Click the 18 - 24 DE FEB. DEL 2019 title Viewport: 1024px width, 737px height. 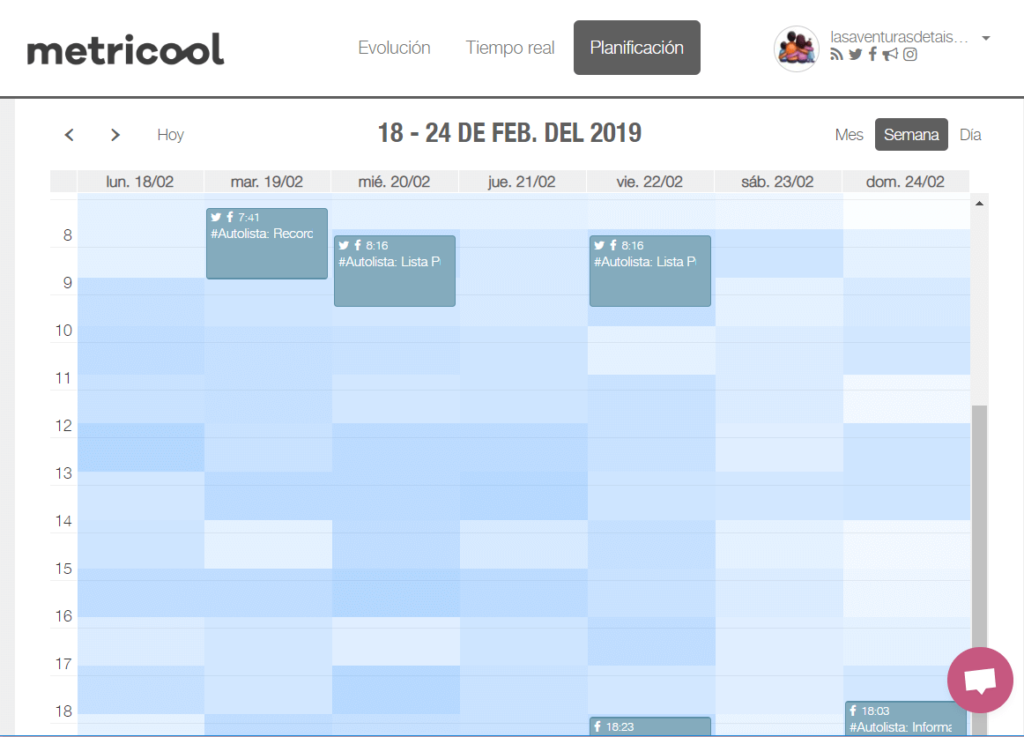[510, 133]
